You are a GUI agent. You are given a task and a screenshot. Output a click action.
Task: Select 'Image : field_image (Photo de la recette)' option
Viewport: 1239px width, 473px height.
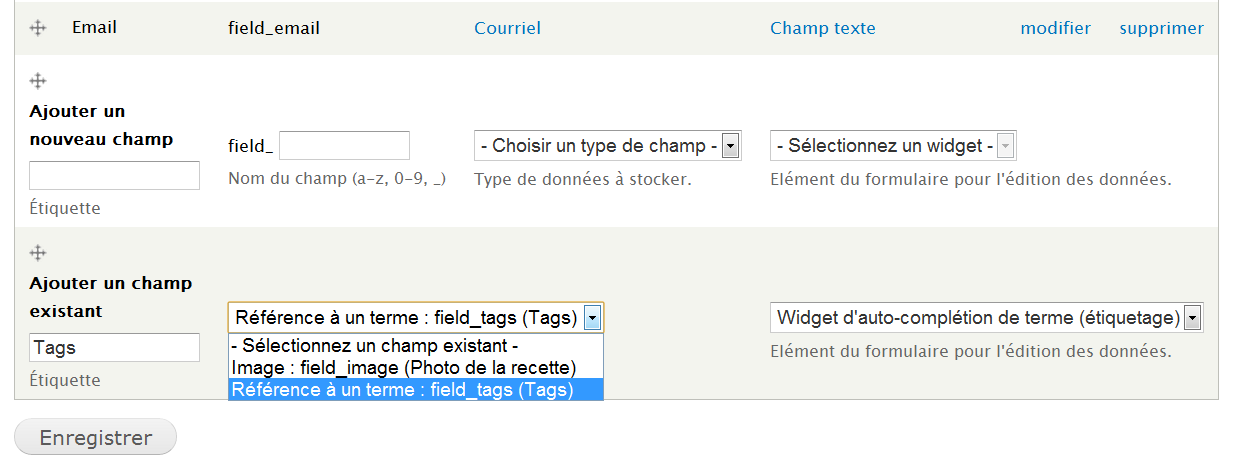click(403, 368)
